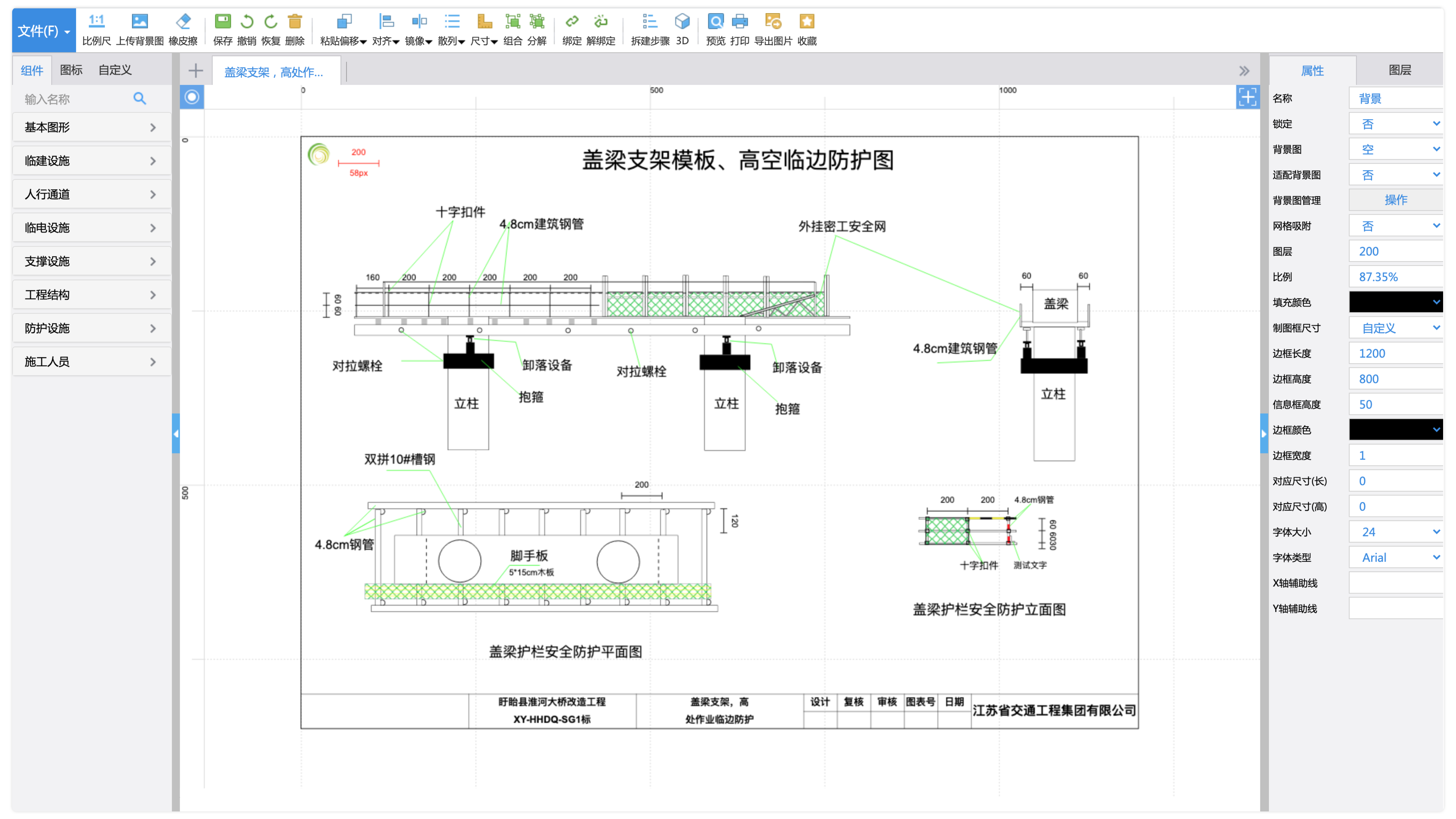This screenshot has width=1456, height=819.
Task: Click the upload background image icon
Action: [x=140, y=22]
